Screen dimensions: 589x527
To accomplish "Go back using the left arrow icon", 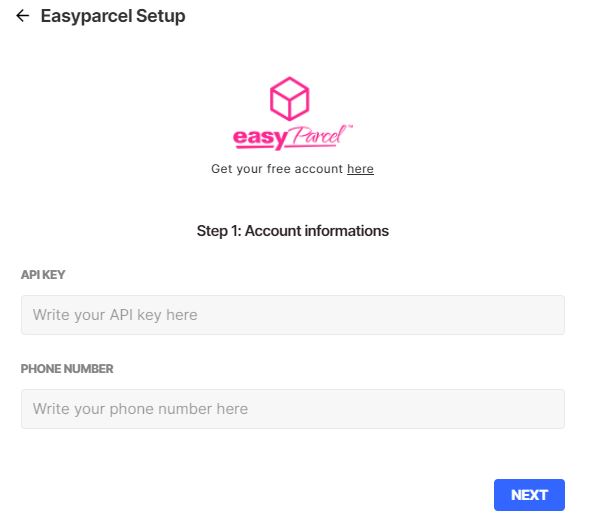I will pyautogui.click(x=23, y=16).
